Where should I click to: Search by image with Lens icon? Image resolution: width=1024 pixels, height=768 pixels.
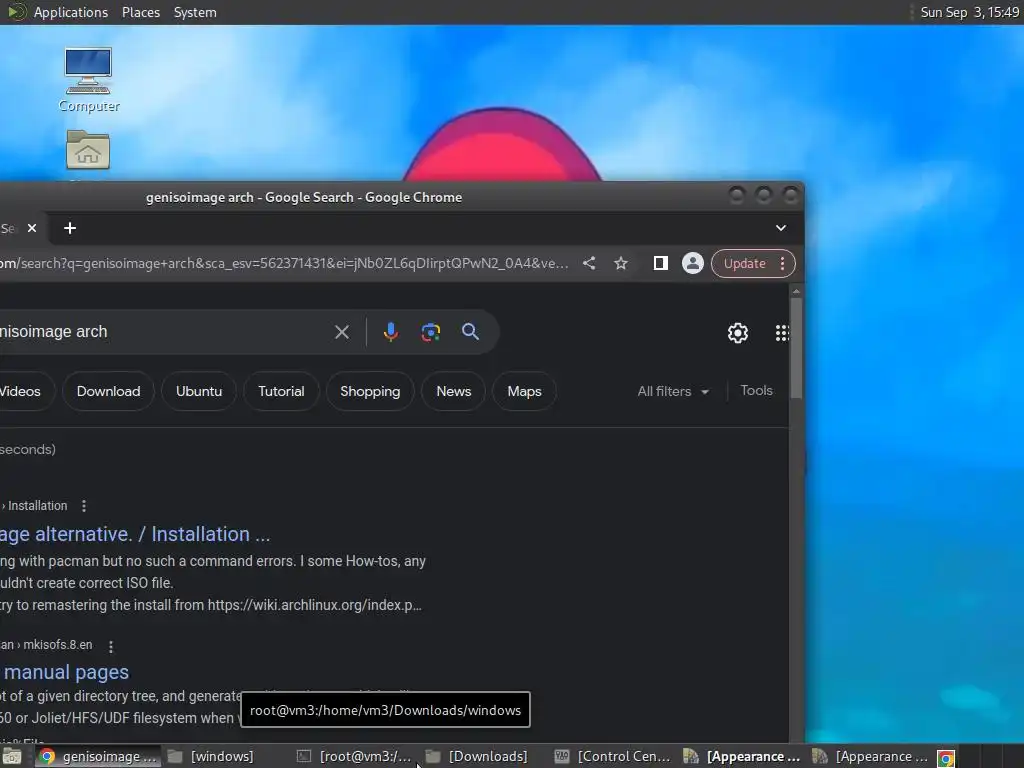pyautogui.click(x=430, y=332)
